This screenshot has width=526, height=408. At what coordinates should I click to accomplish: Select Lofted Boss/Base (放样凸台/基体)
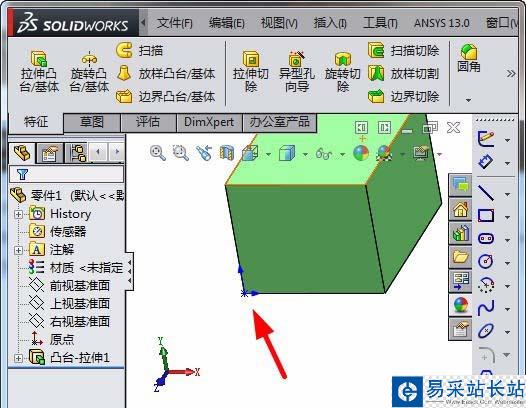165,73
